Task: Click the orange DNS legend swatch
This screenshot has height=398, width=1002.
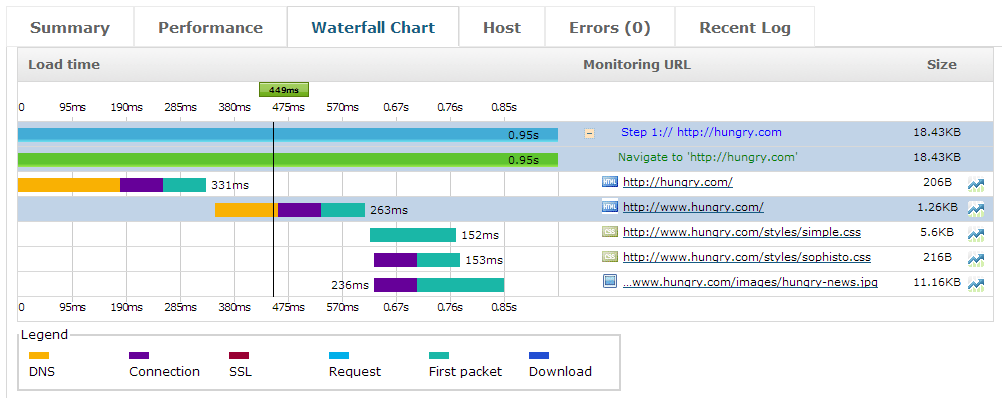Action: [39, 356]
